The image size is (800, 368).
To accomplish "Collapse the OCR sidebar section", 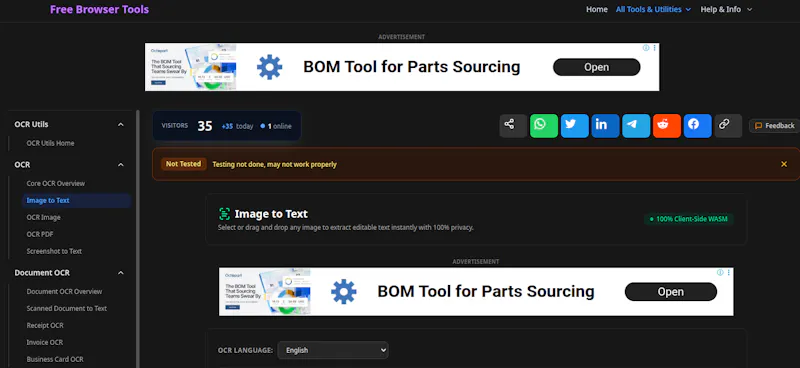I will click(x=120, y=165).
